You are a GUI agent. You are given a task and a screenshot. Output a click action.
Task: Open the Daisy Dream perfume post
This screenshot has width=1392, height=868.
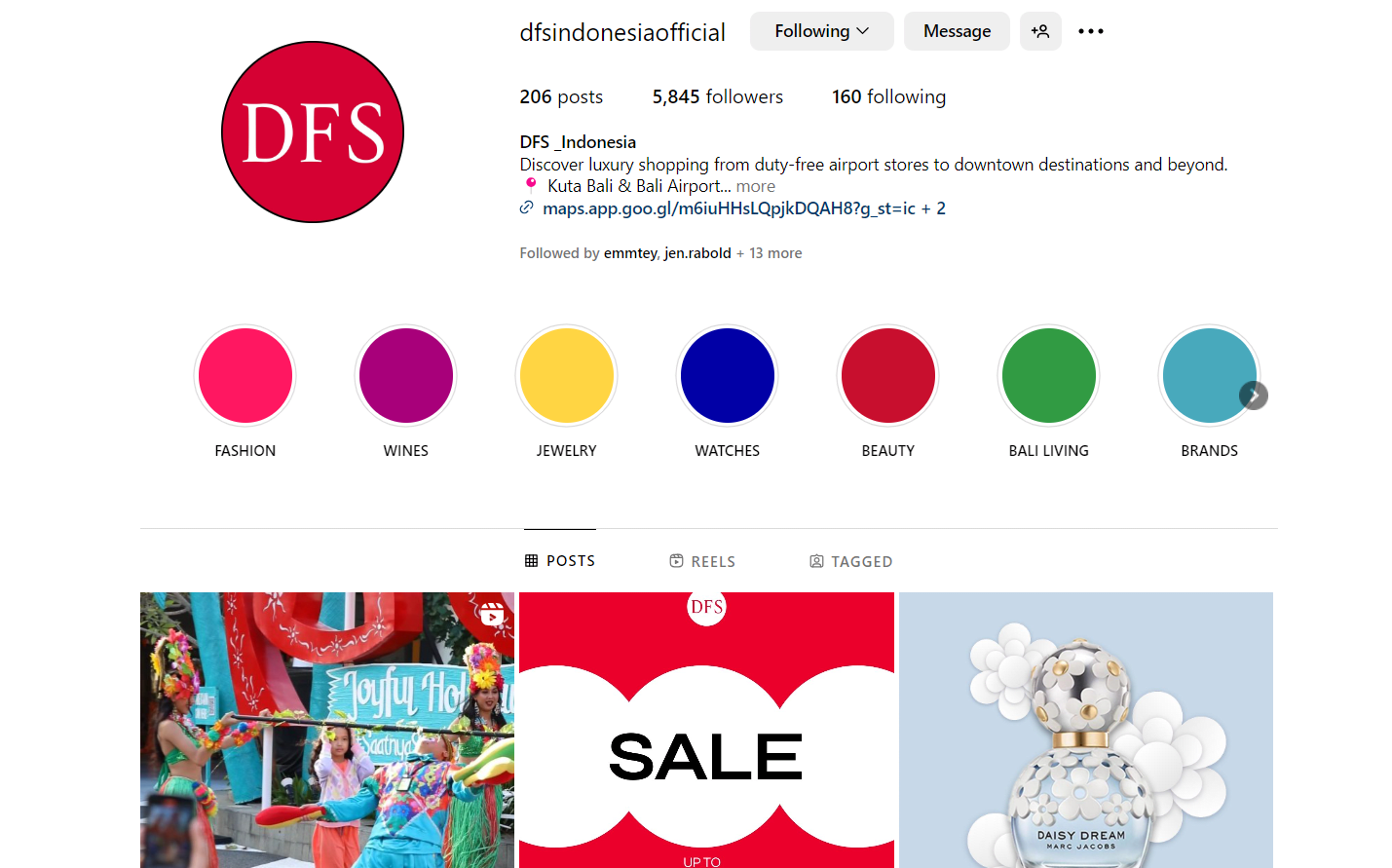[1086, 731]
